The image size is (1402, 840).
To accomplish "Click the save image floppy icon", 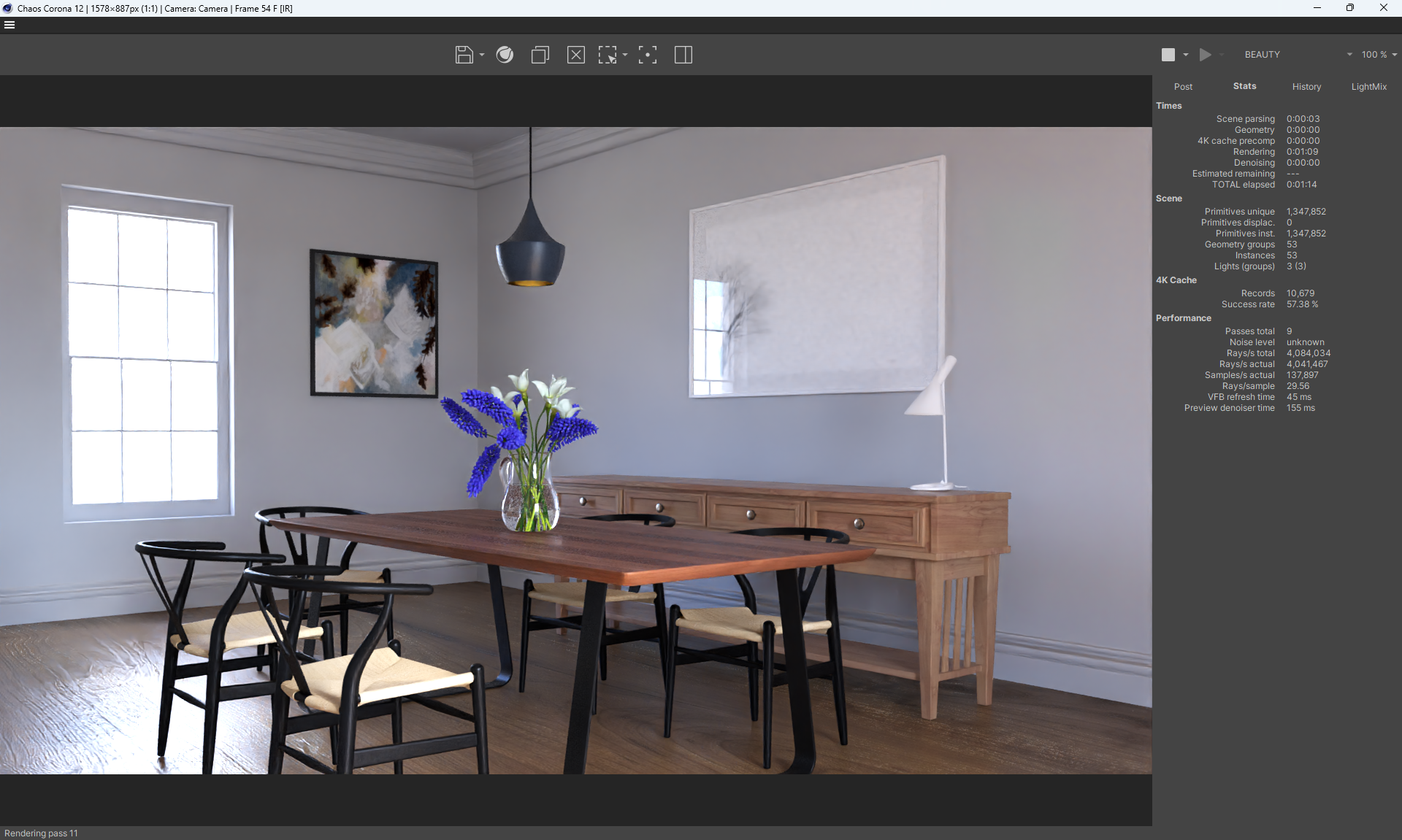I will (x=464, y=55).
